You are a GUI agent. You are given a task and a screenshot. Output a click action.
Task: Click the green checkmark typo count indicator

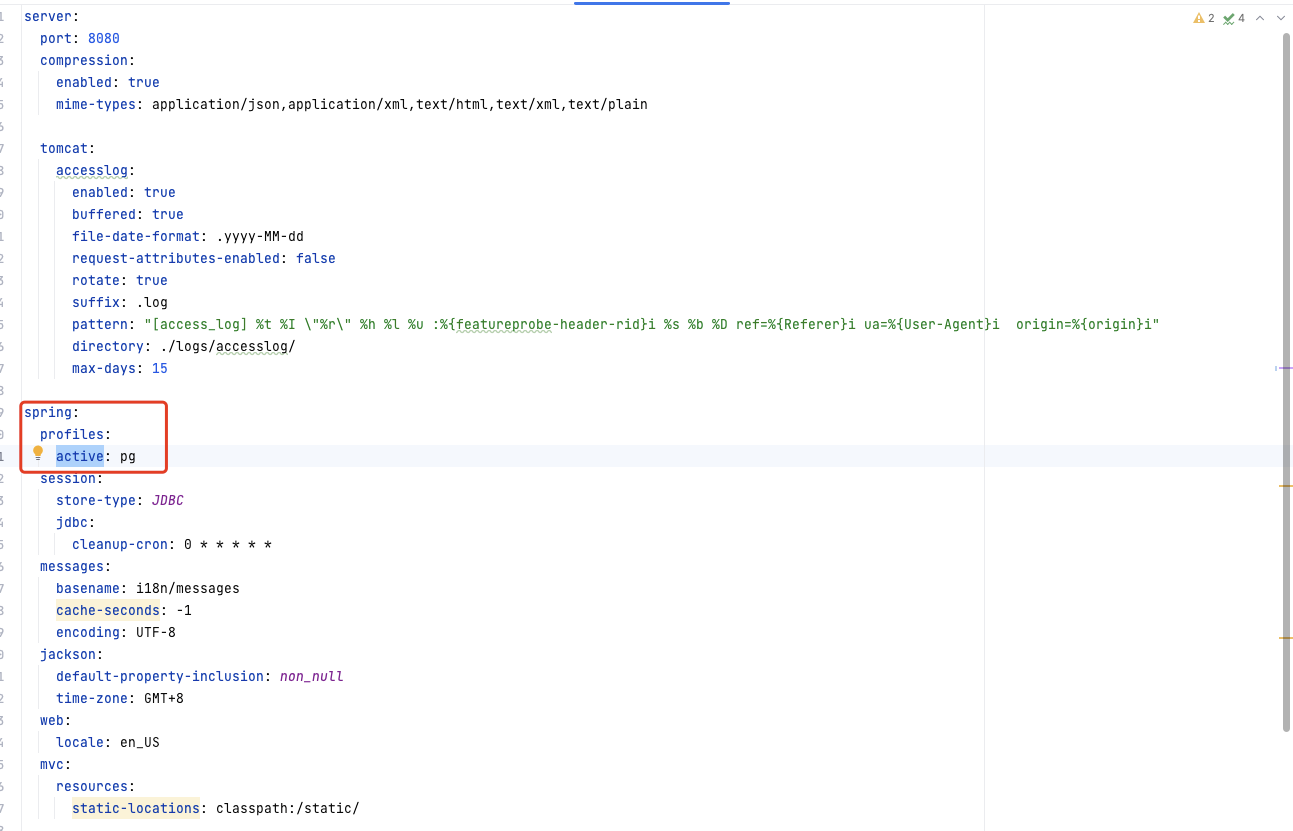(x=1233, y=18)
